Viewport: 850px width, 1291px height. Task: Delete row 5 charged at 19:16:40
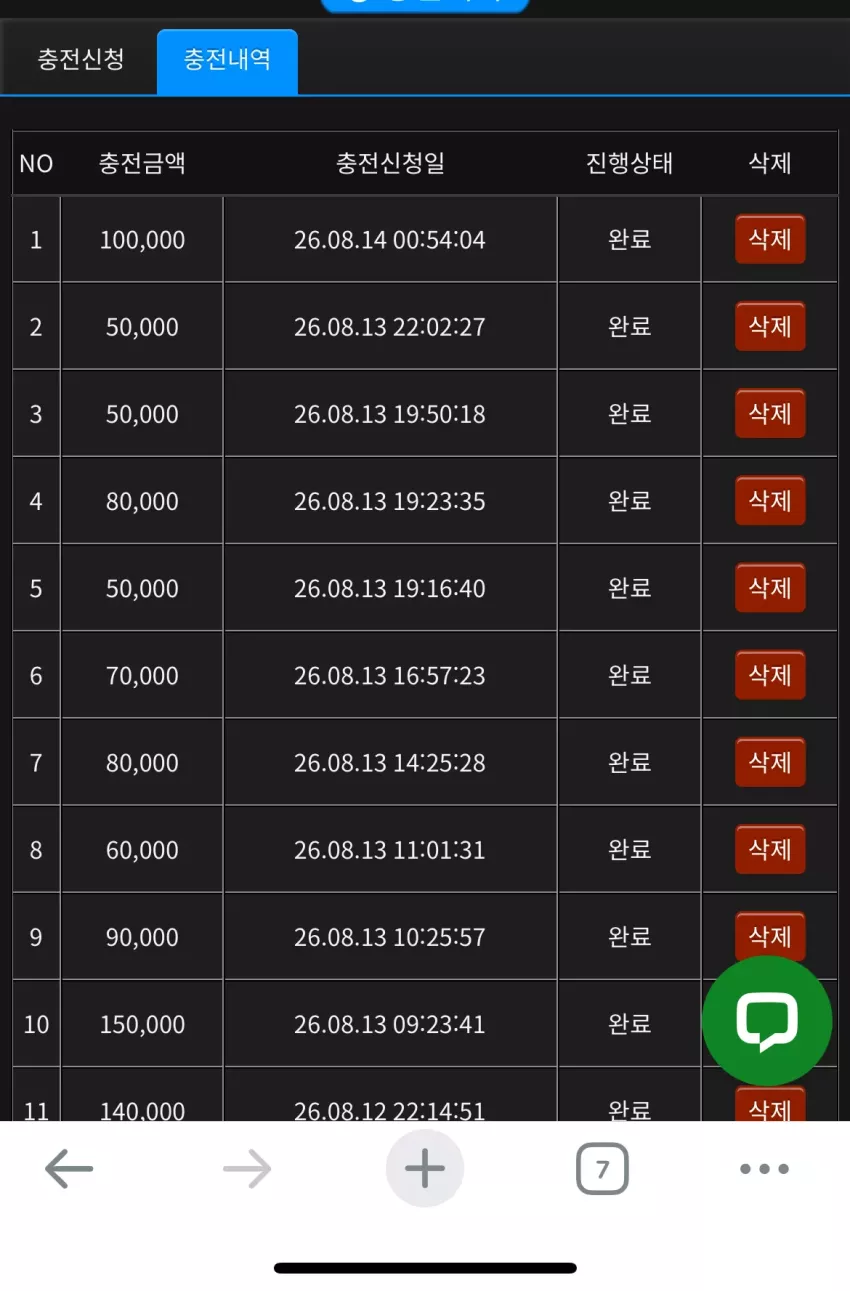pos(770,587)
